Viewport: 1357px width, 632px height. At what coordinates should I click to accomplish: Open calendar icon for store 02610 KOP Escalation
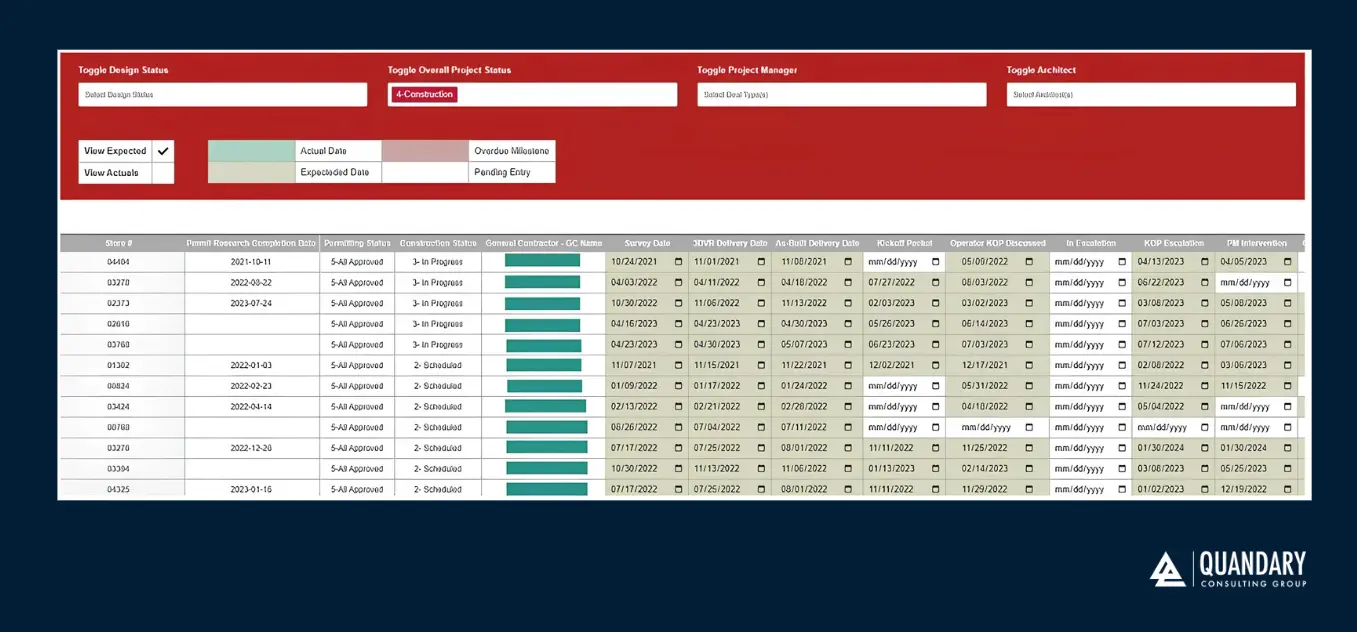(x=1205, y=324)
